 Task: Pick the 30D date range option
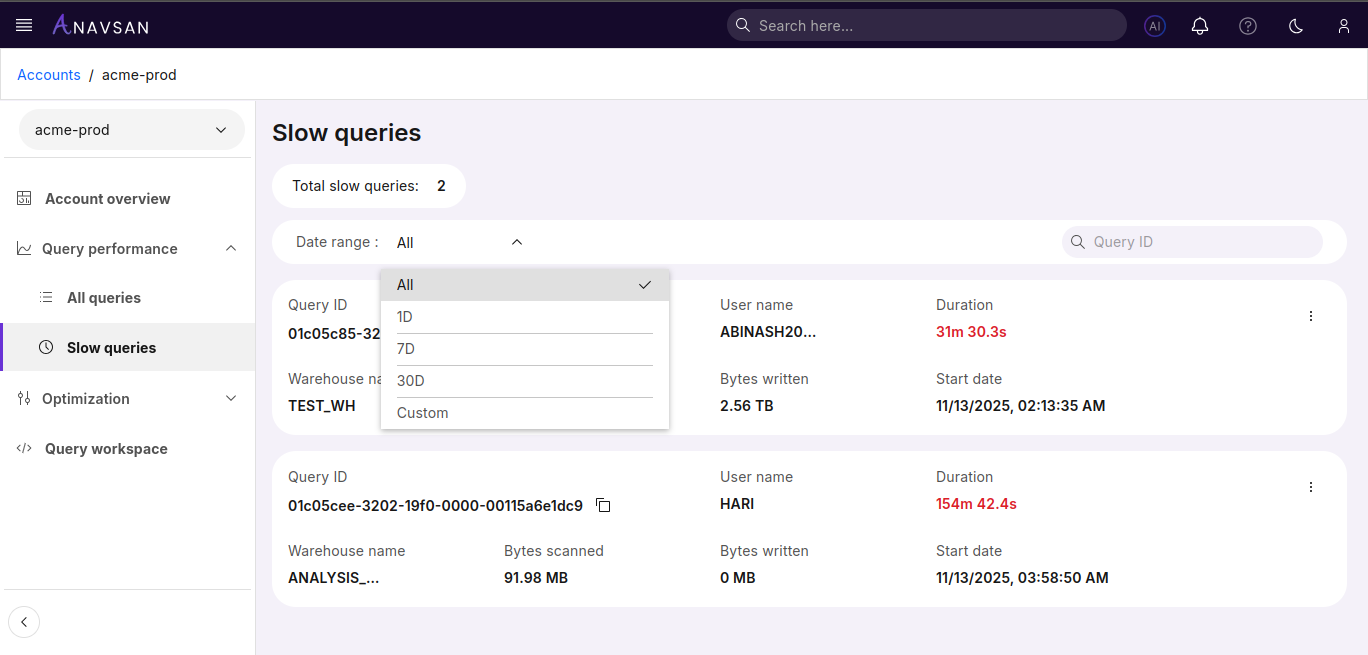tap(411, 381)
